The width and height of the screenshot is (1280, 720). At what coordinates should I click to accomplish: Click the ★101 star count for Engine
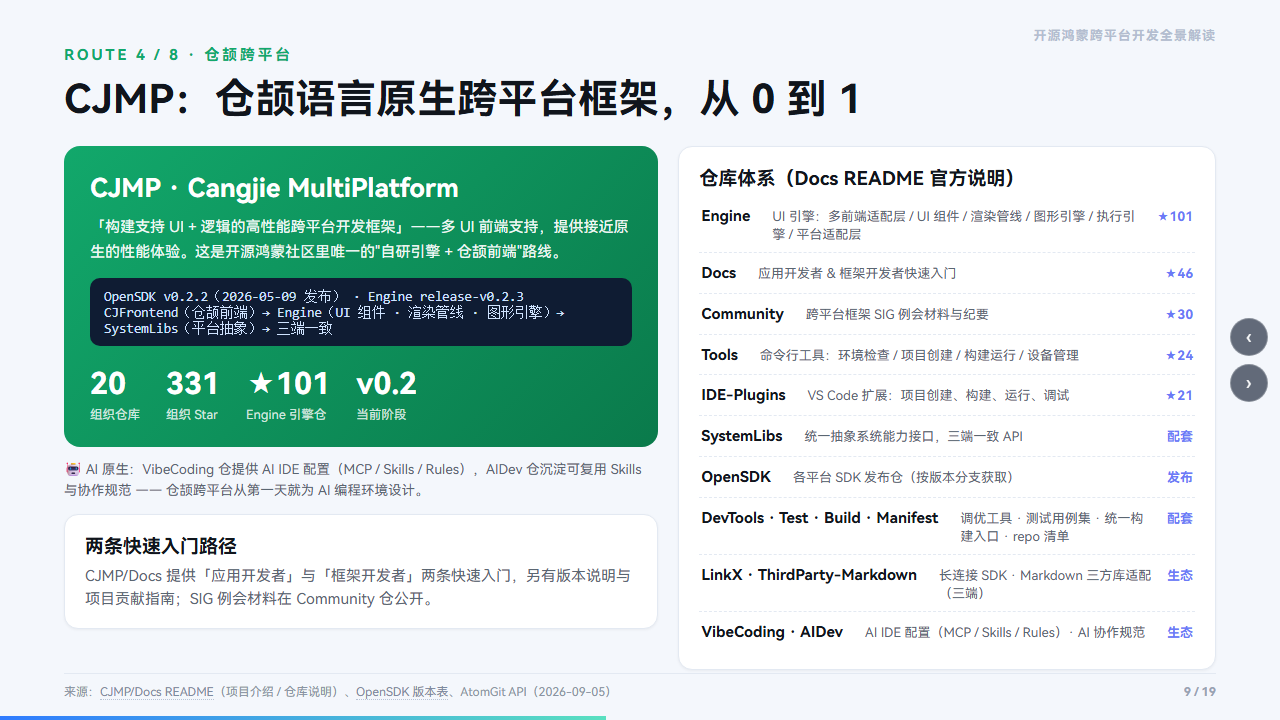[x=1175, y=216]
